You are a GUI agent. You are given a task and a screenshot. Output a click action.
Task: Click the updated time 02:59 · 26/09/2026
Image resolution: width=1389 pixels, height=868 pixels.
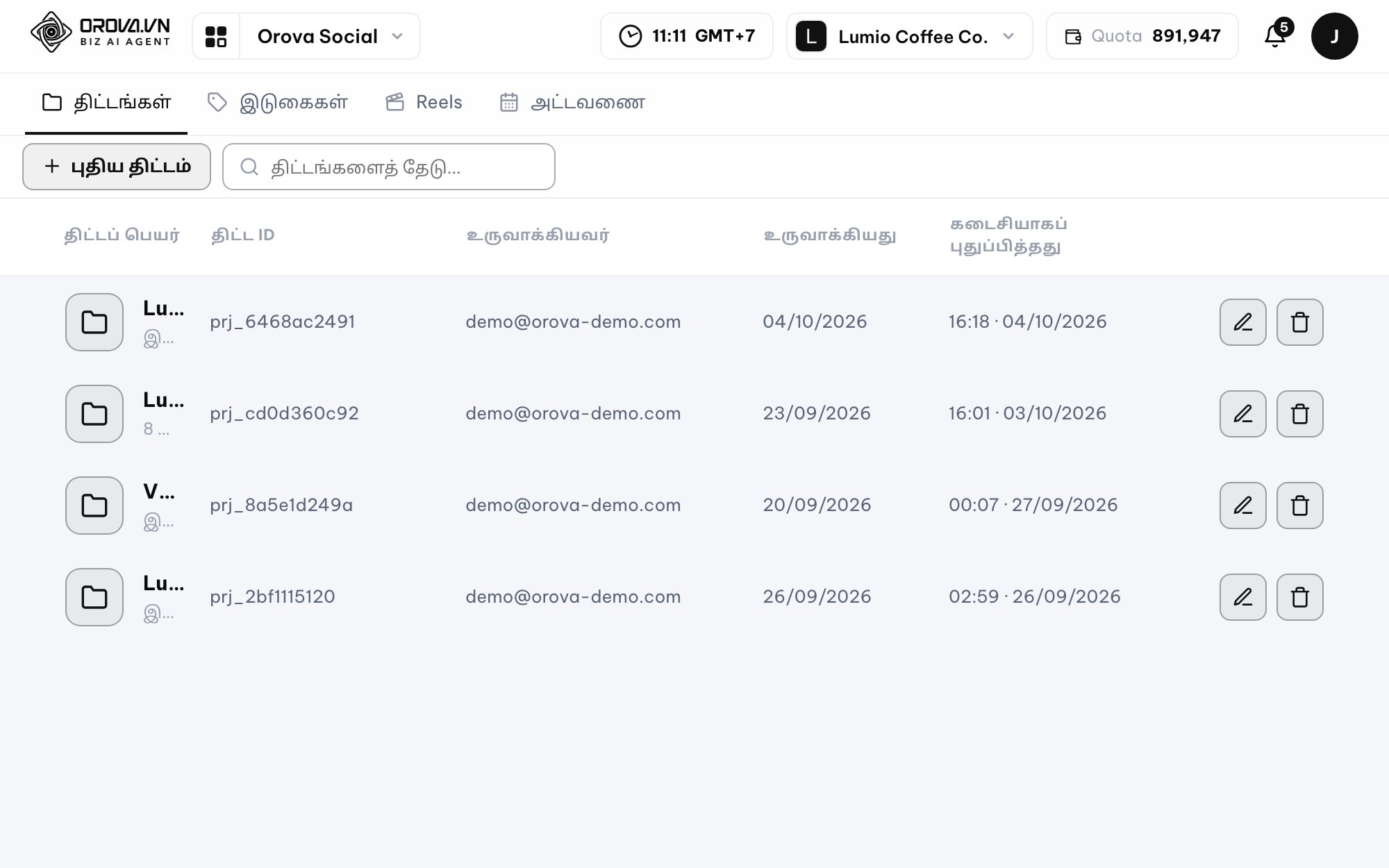(x=1035, y=596)
